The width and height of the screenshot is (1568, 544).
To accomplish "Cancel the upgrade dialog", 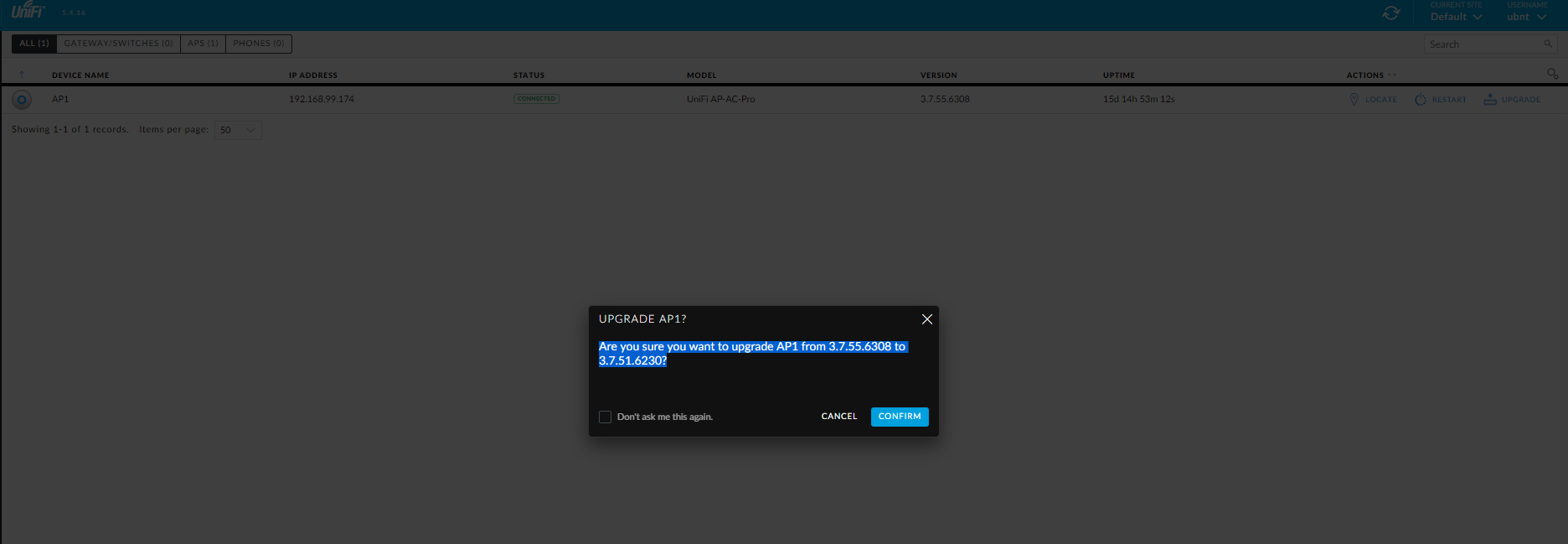I will coord(838,417).
